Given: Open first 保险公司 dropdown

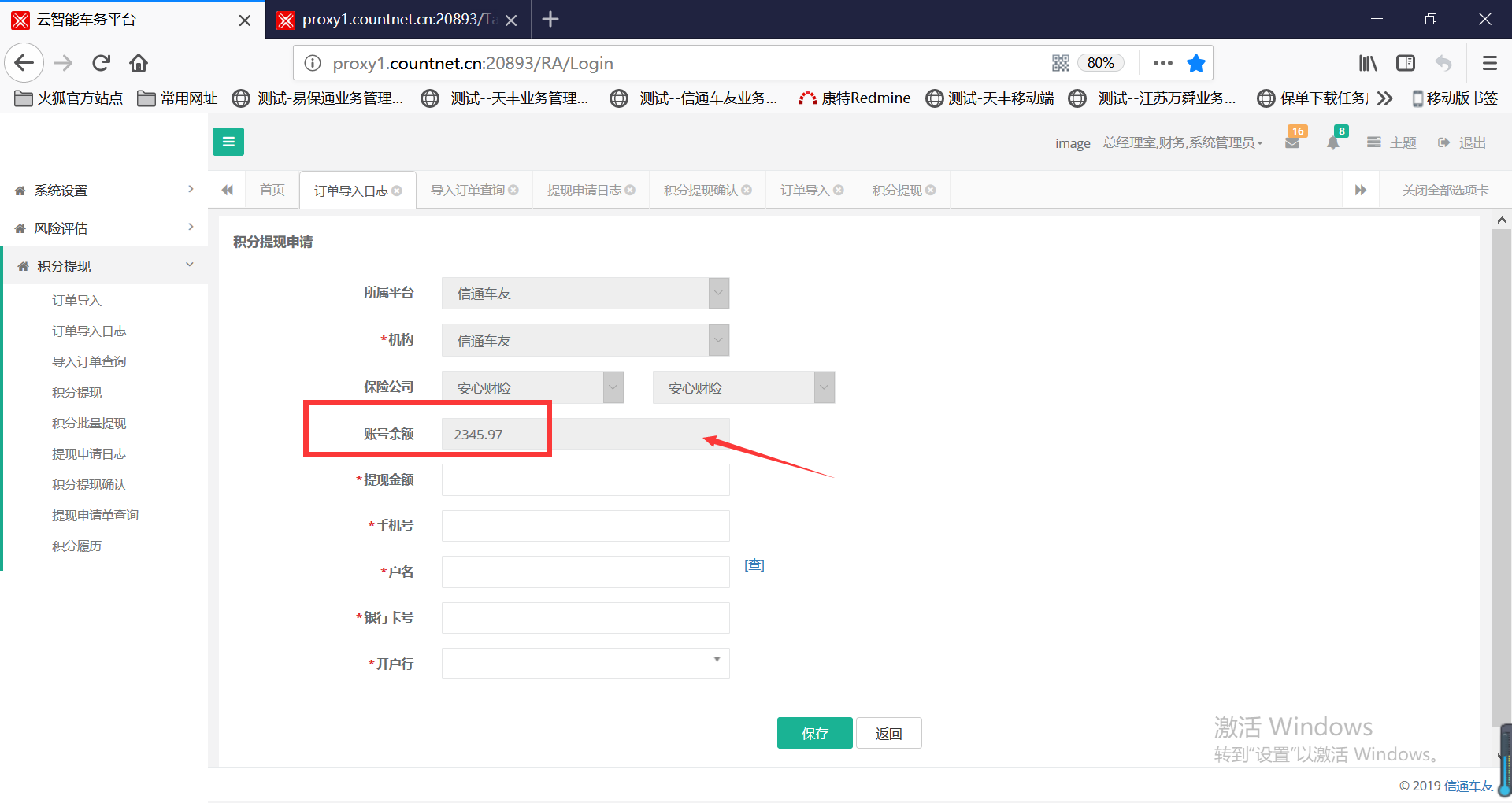Looking at the screenshot, I should click(532, 387).
